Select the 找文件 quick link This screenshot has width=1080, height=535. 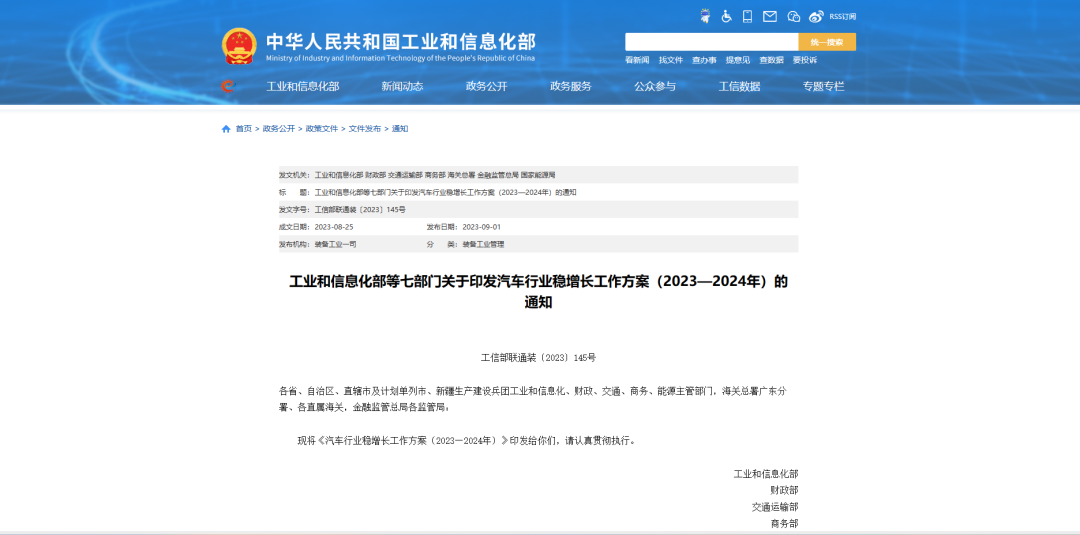670,61
